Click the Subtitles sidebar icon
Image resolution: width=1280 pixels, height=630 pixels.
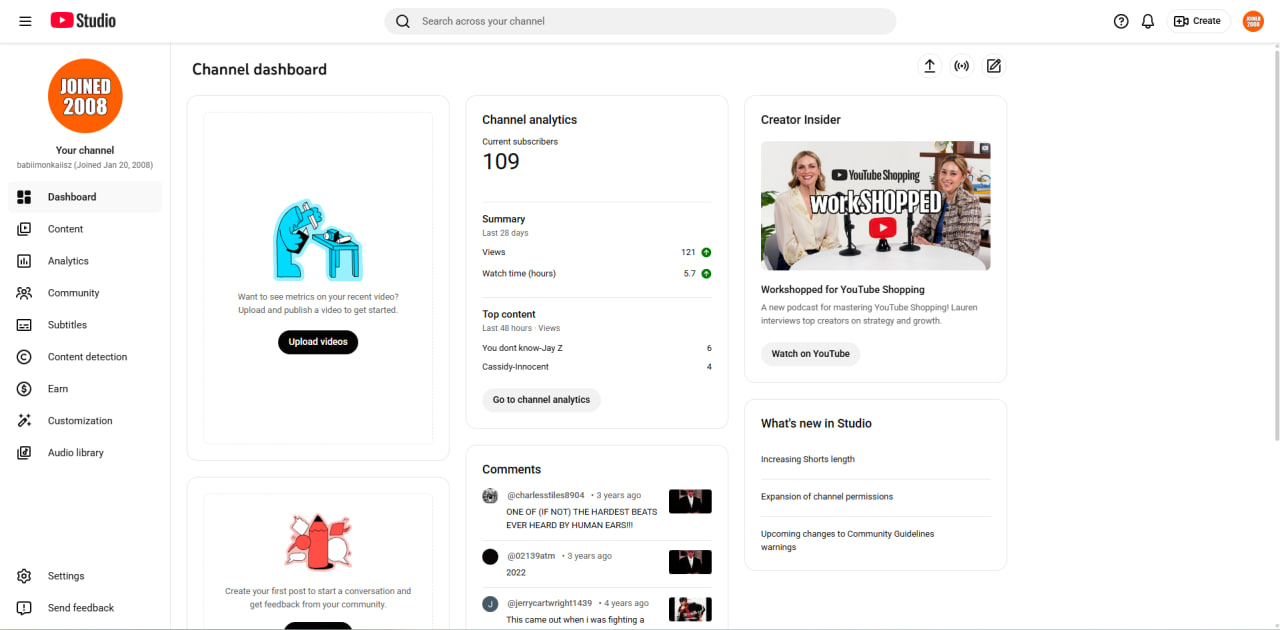pyautogui.click(x=25, y=325)
